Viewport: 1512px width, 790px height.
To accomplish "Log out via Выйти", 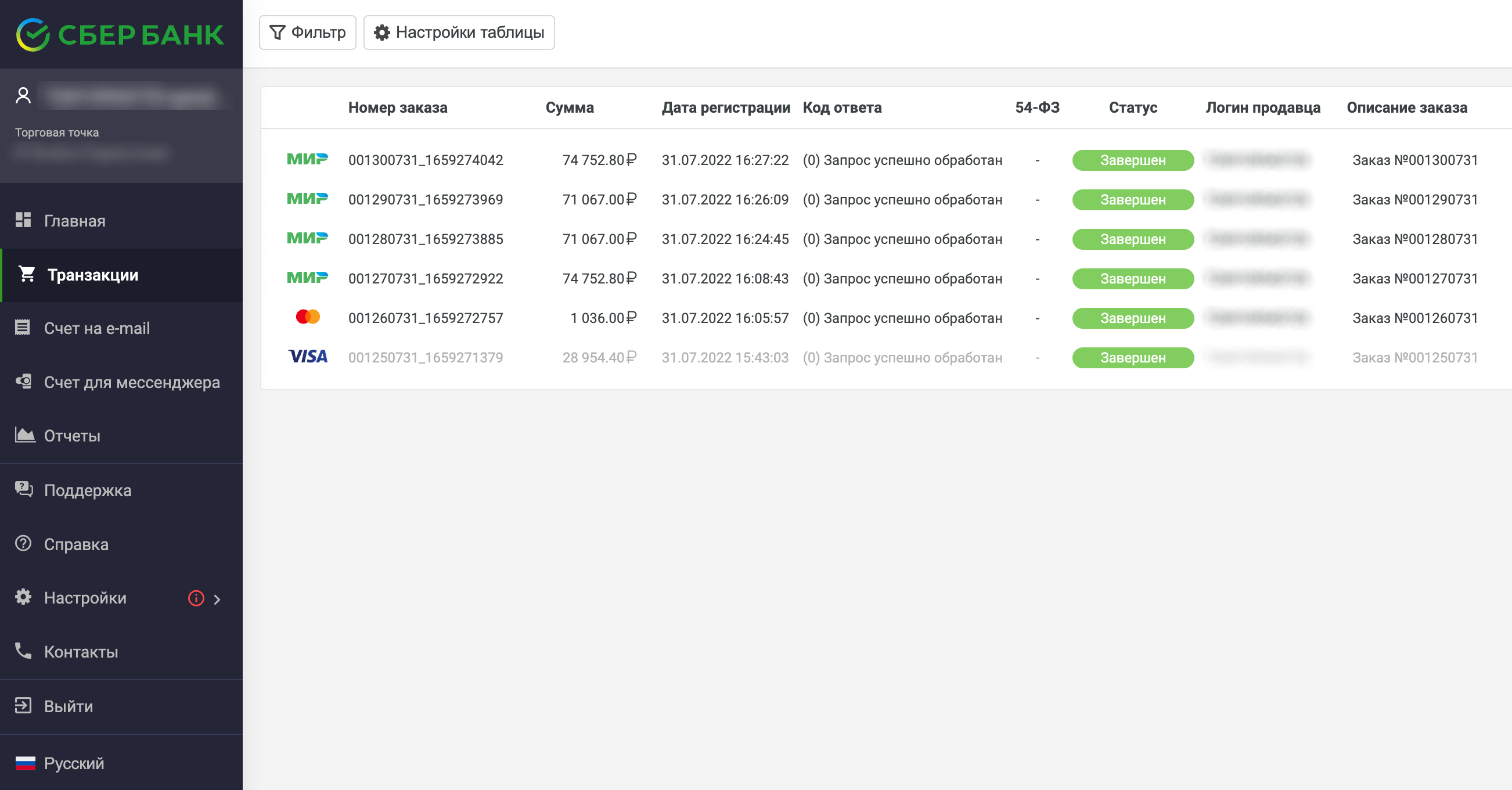I will (121, 706).
